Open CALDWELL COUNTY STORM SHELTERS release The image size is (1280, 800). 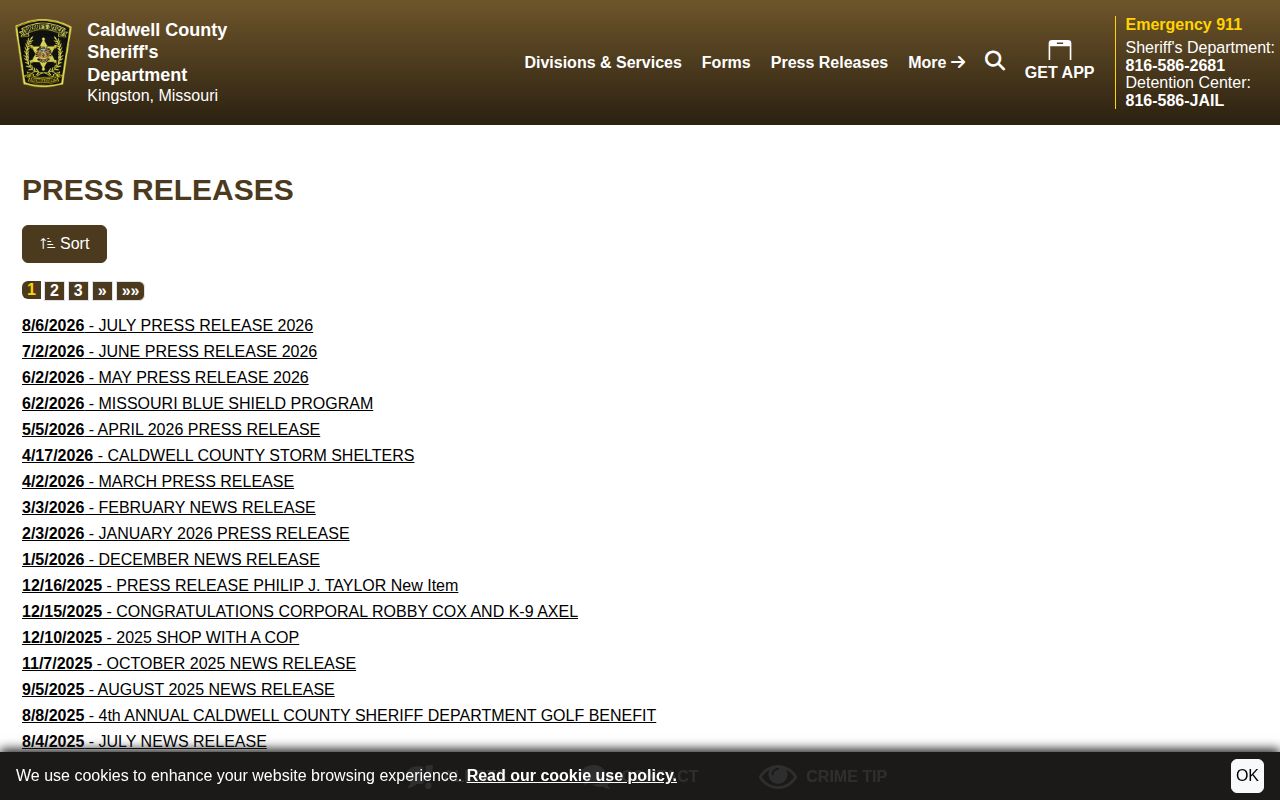(x=218, y=455)
